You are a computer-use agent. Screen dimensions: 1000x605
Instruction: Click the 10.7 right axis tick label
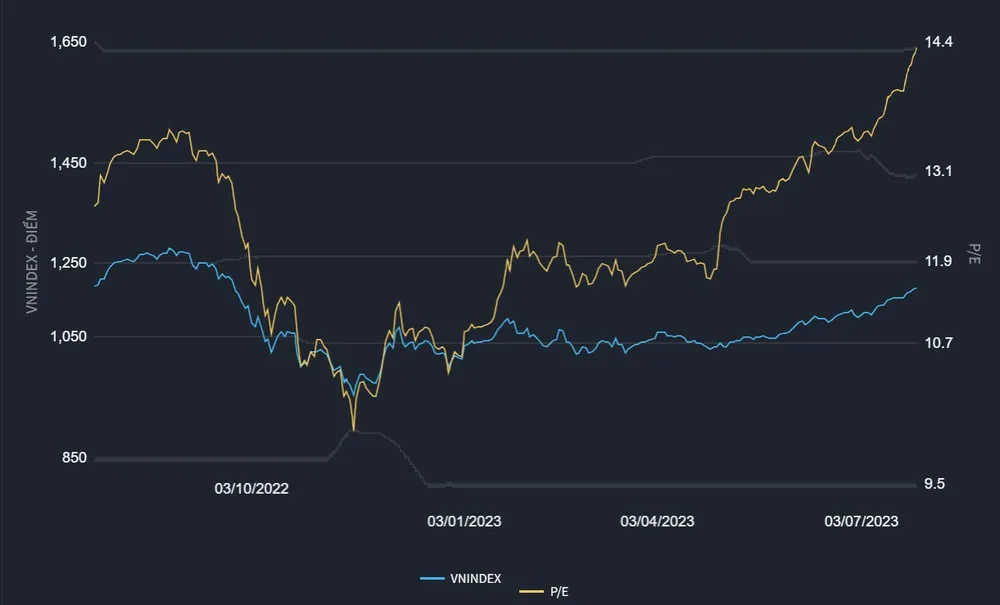[939, 343]
